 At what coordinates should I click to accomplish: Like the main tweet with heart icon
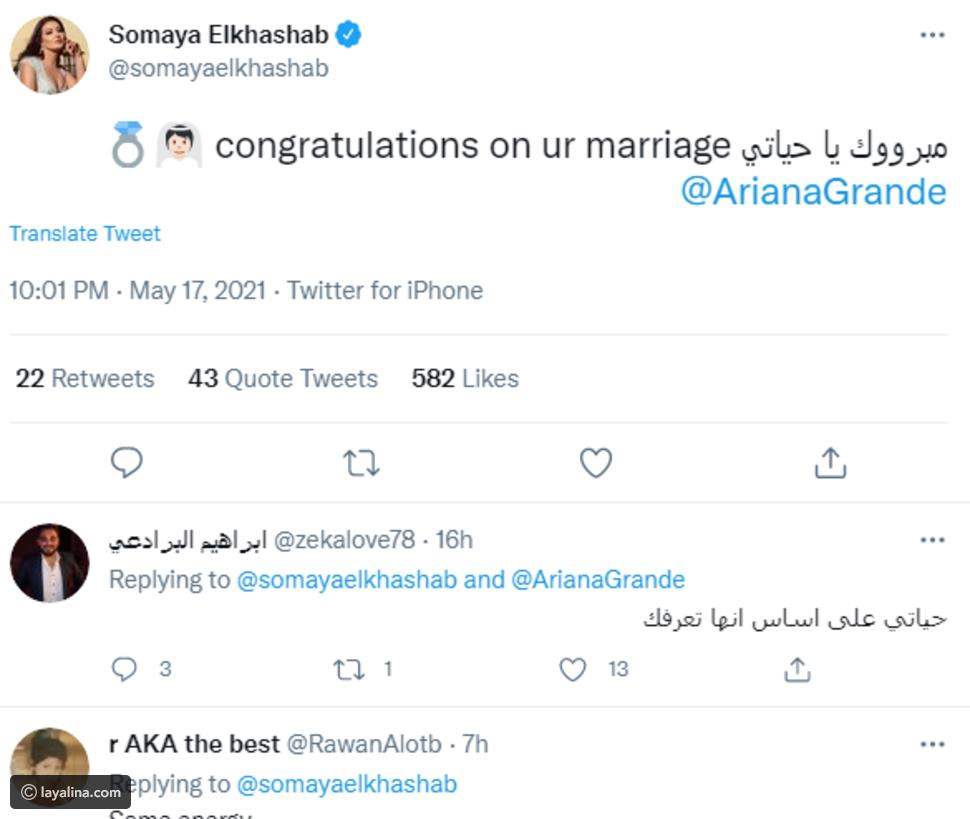(x=596, y=463)
